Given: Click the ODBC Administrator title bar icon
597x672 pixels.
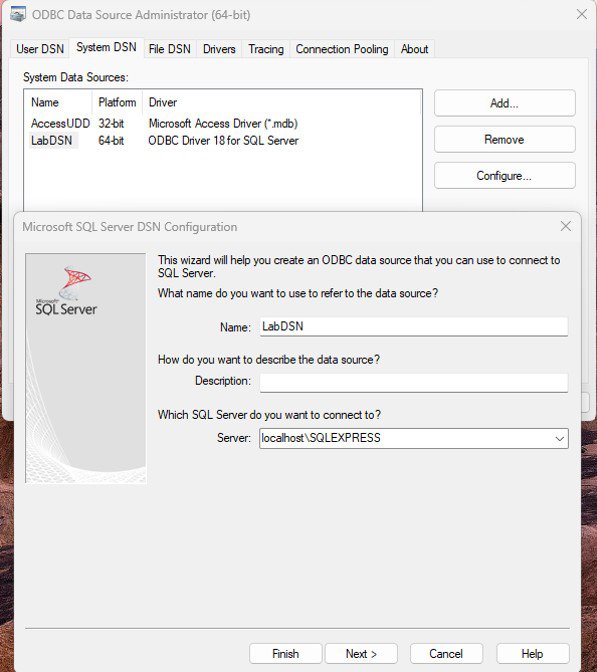Looking at the screenshot, I should pyautogui.click(x=18, y=14).
